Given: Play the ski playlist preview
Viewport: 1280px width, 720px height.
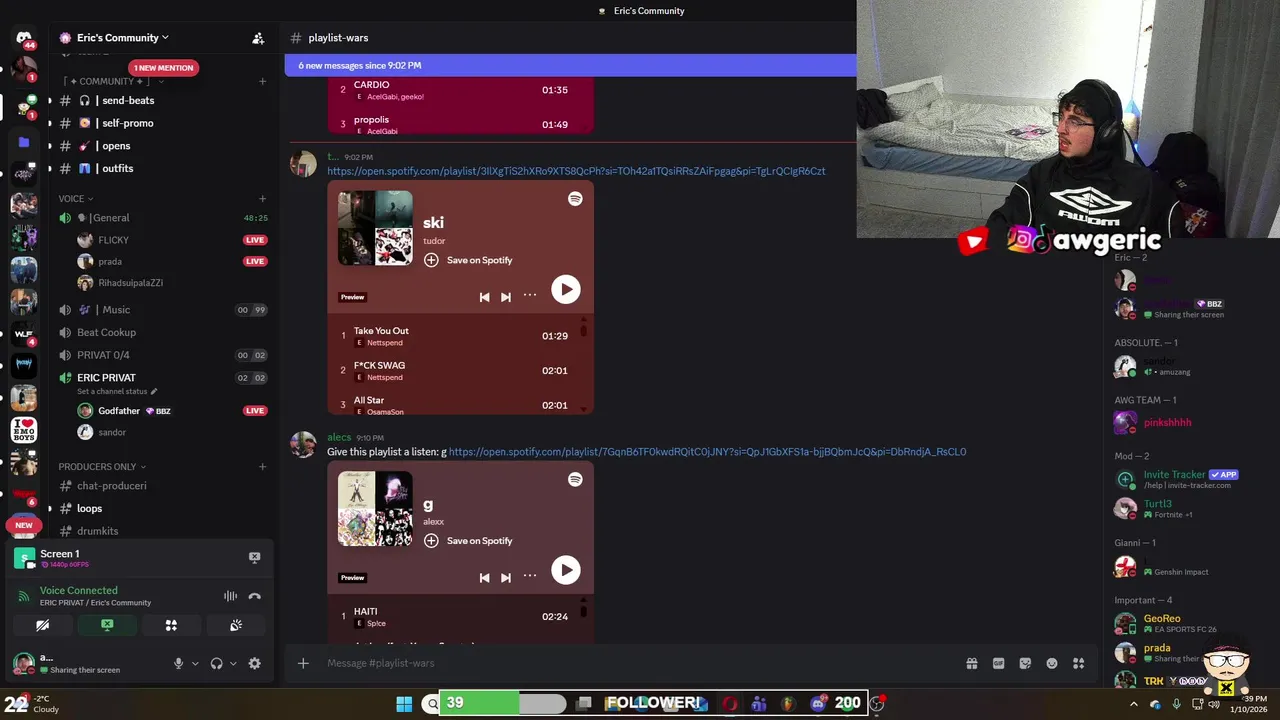Looking at the screenshot, I should (565, 289).
